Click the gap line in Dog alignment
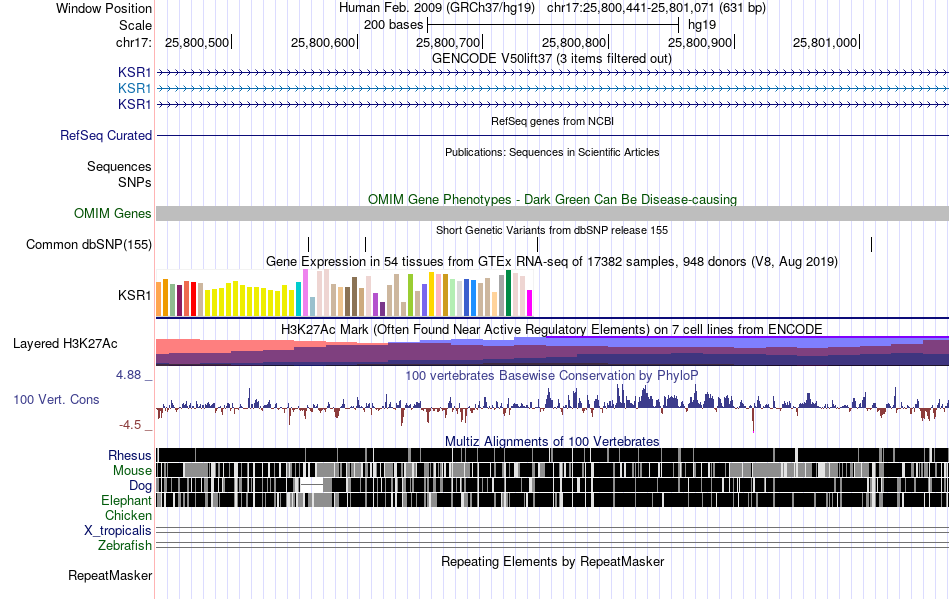 312,485
